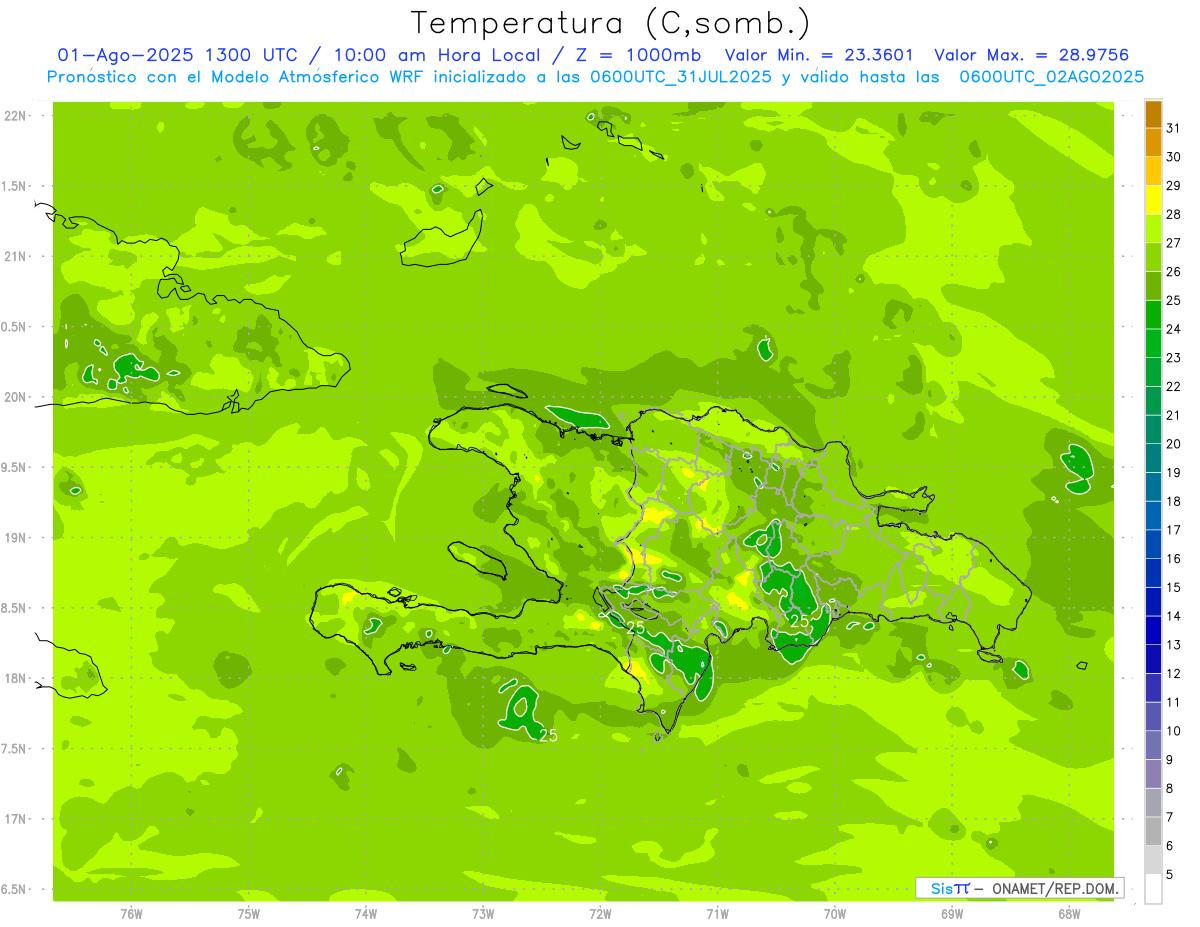Image resolution: width=1200 pixels, height=927 pixels.
Task: Select the date text "01-Ago-2025 1300 UTC"
Action: (177, 55)
